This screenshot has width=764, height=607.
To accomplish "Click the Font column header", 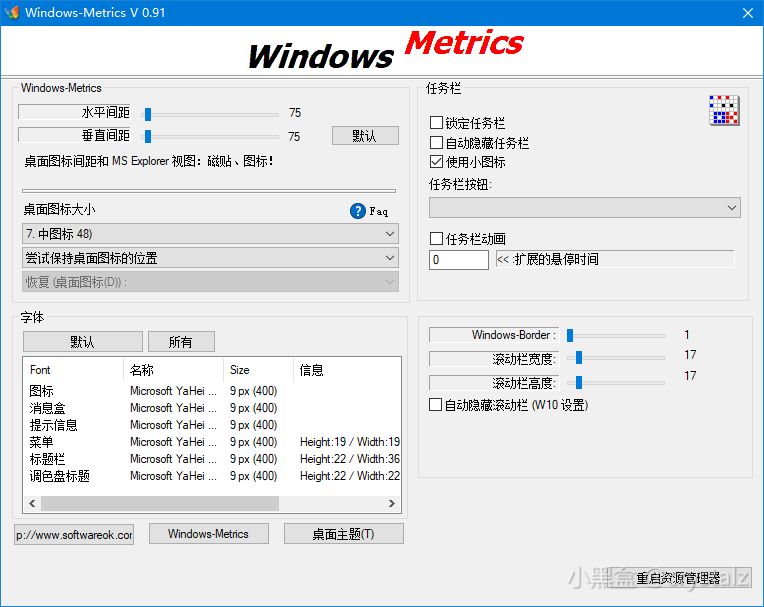I will 74,370.
